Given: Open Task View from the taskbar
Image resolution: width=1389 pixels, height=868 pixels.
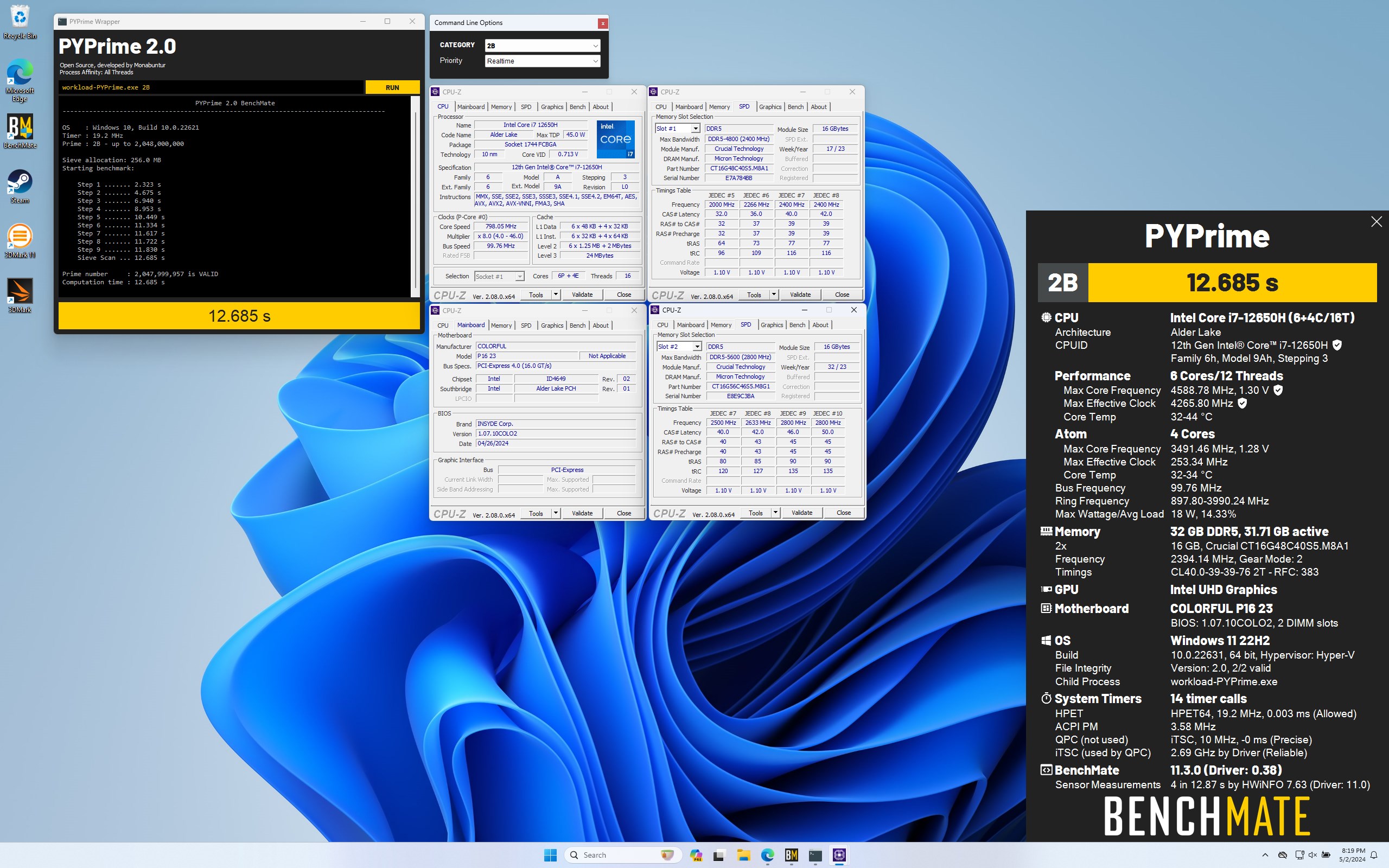Looking at the screenshot, I should pos(719,855).
